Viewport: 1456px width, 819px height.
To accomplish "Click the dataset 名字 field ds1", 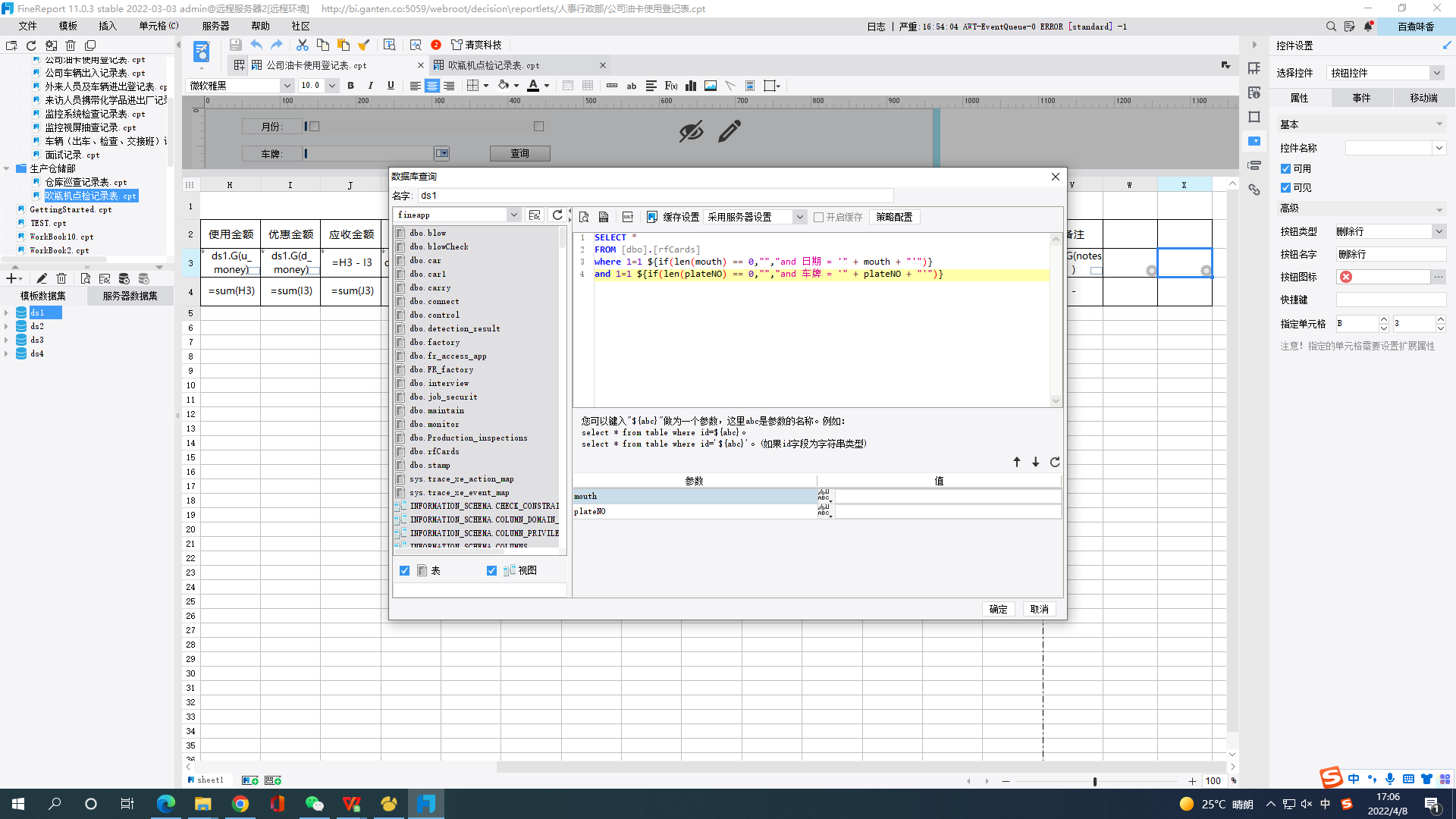I will [x=656, y=196].
